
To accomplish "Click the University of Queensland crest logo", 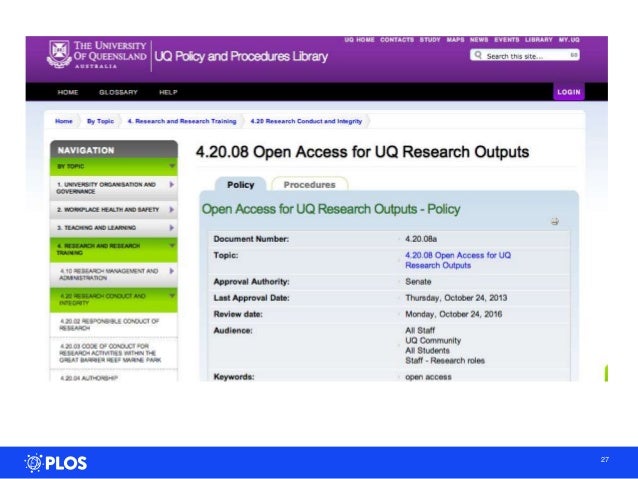I will pos(59,53).
